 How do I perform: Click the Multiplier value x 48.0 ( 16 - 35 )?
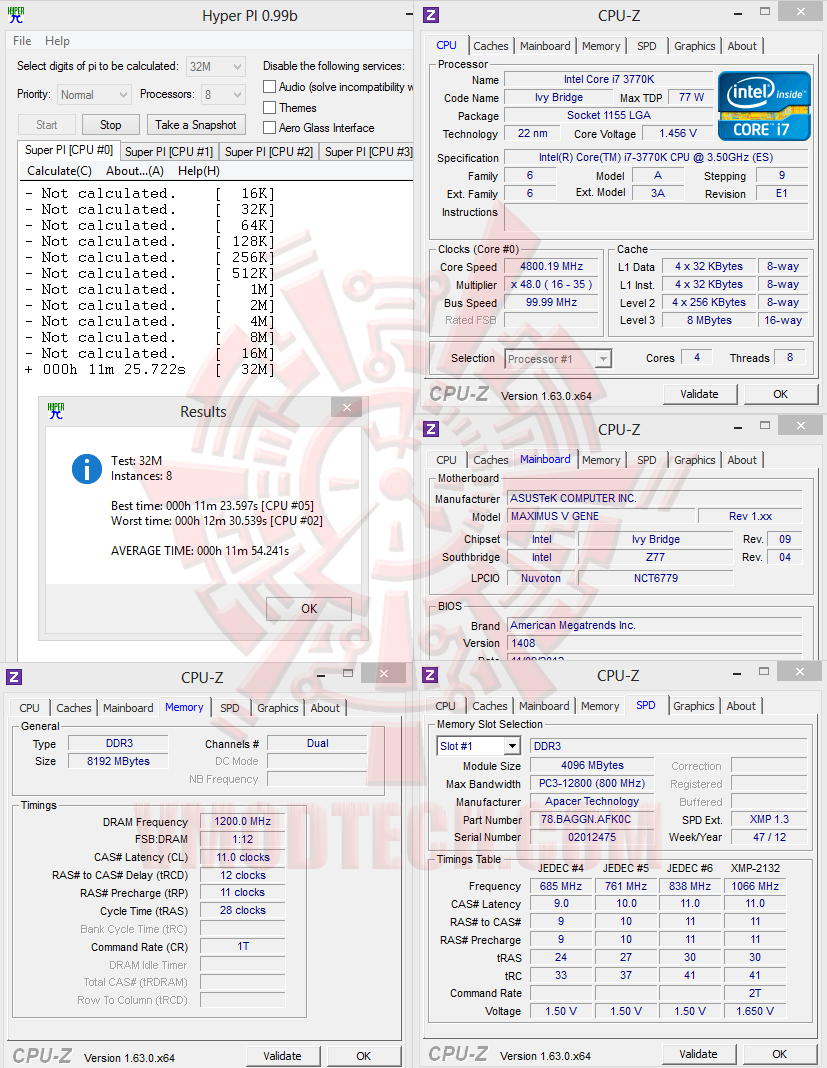click(x=552, y=284)
